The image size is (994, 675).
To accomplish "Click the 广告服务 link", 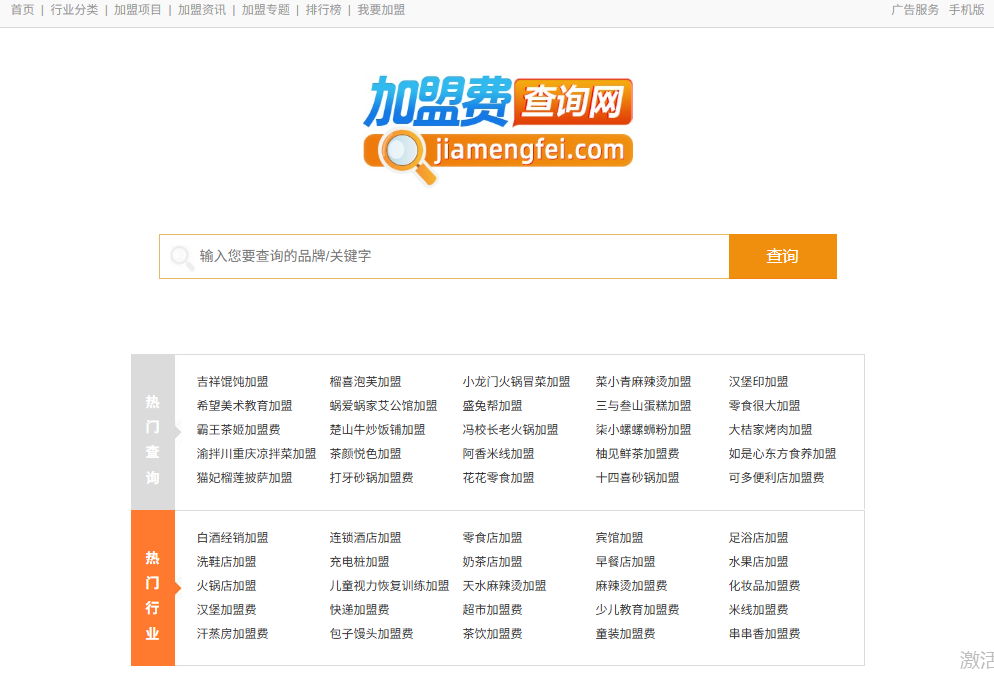I will click(x=915, y=11).
